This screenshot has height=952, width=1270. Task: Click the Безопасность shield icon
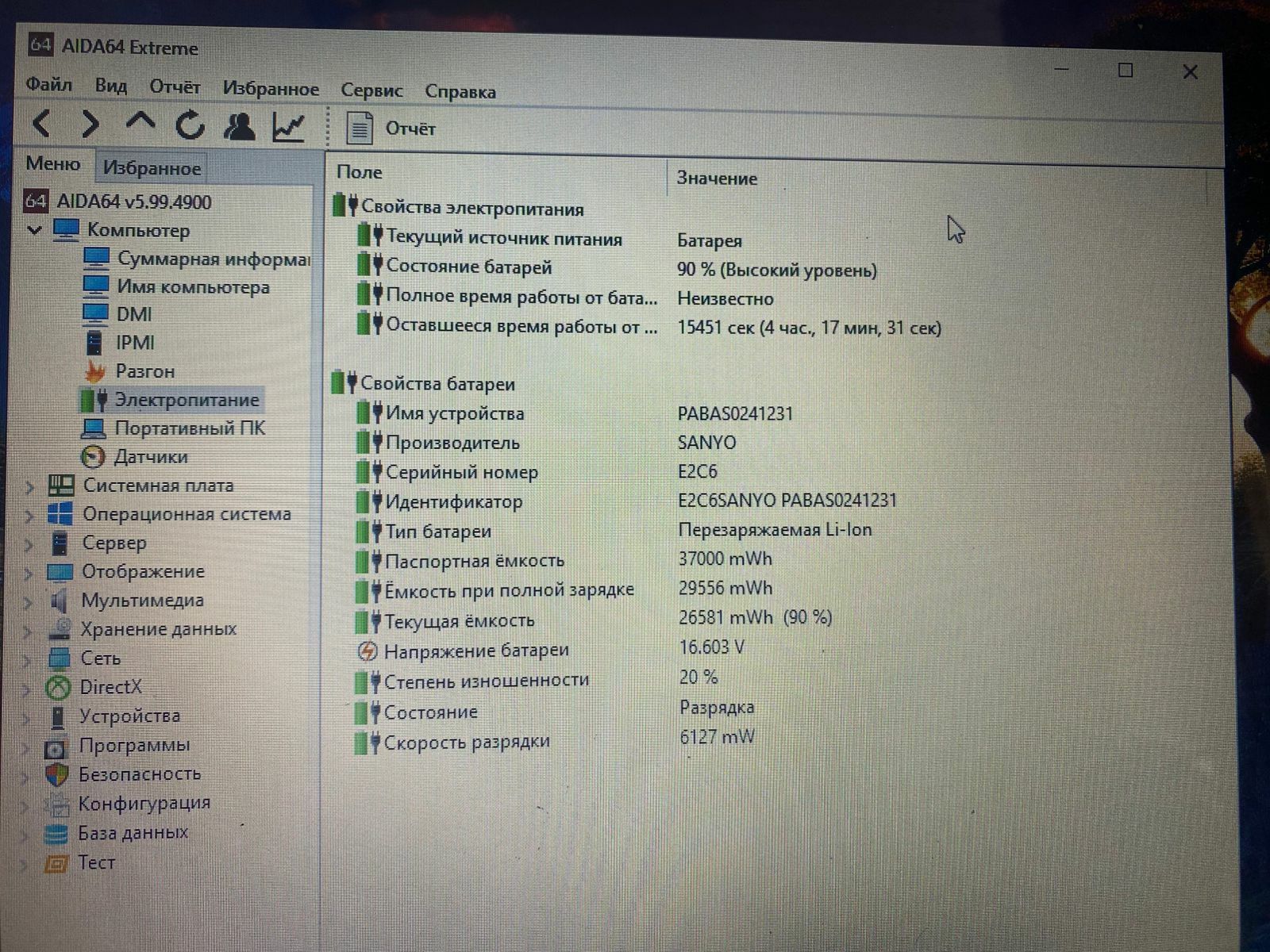pos(56,775)
